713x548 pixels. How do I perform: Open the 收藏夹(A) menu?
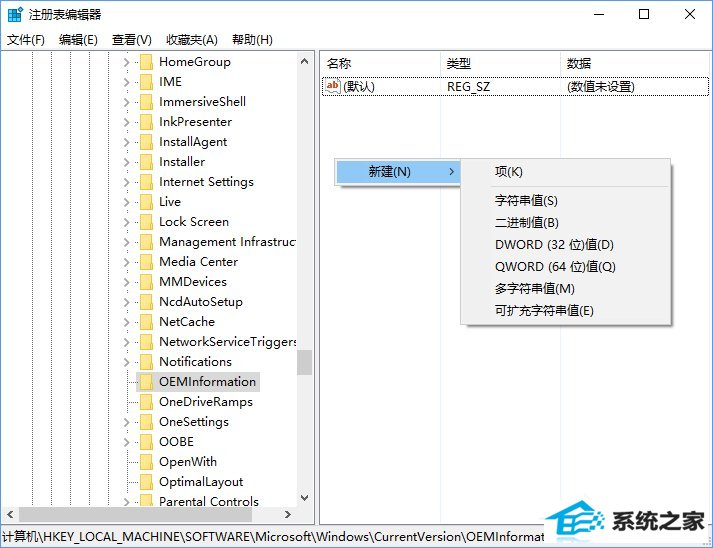[x=192, y=40]
